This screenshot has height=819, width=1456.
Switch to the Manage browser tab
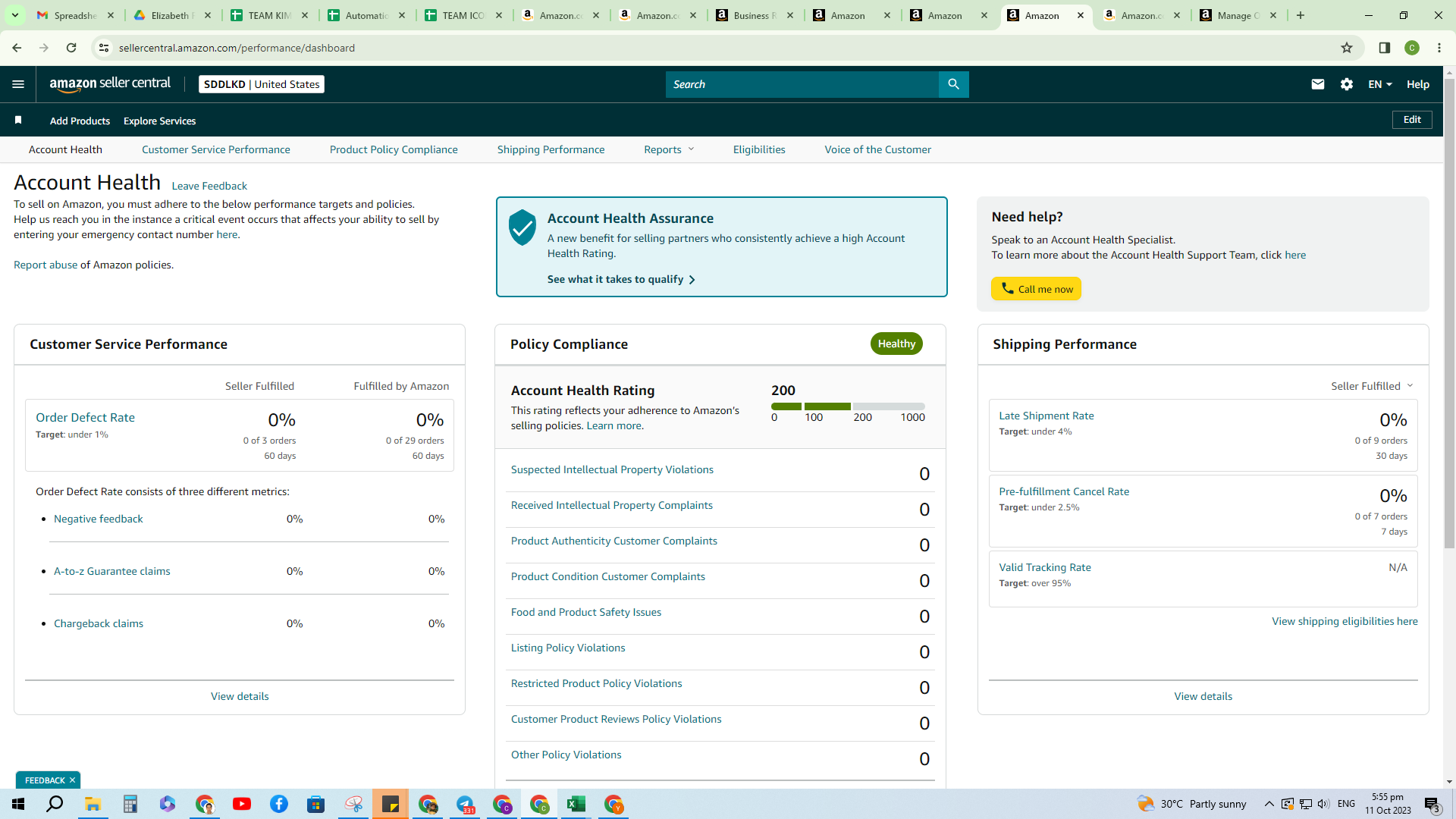click(x=1238, y=15)
